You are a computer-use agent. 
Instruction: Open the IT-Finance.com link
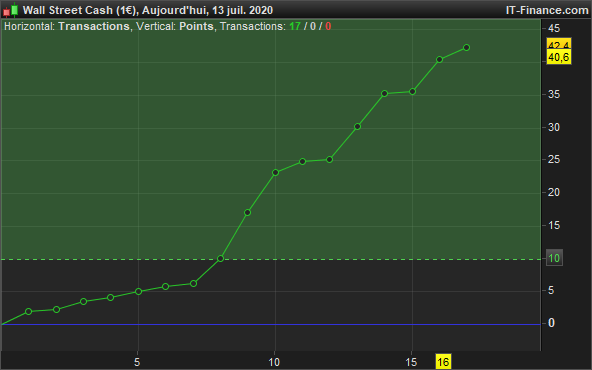(x=547, y=10)
